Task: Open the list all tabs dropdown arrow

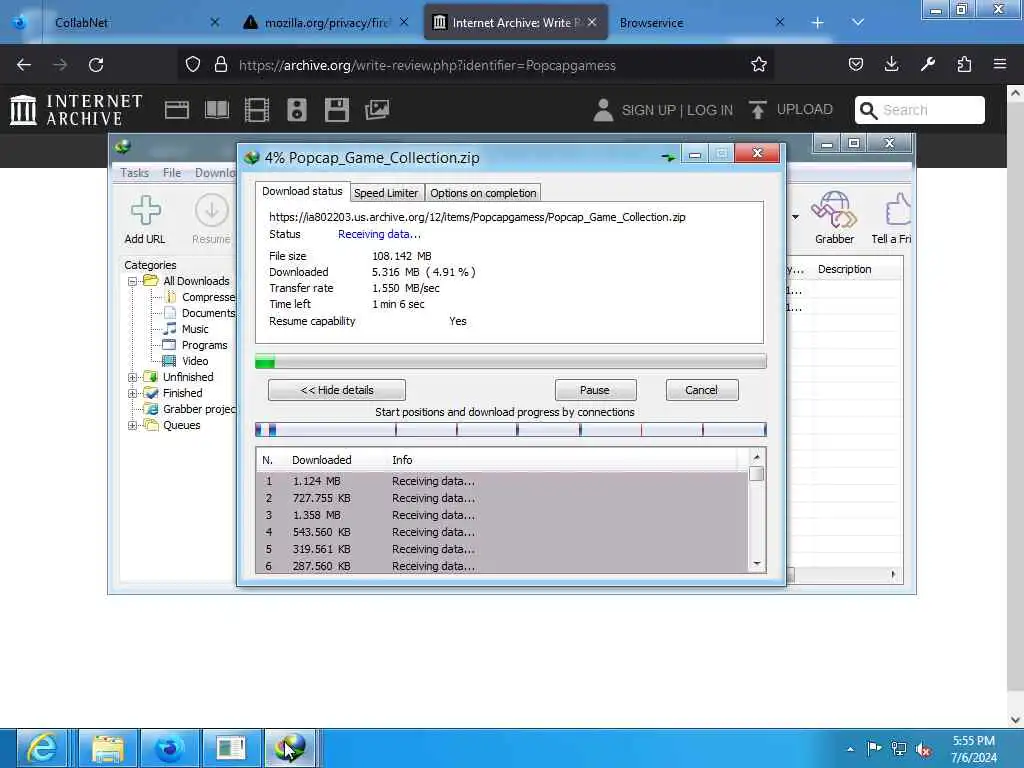Action: 858,22
